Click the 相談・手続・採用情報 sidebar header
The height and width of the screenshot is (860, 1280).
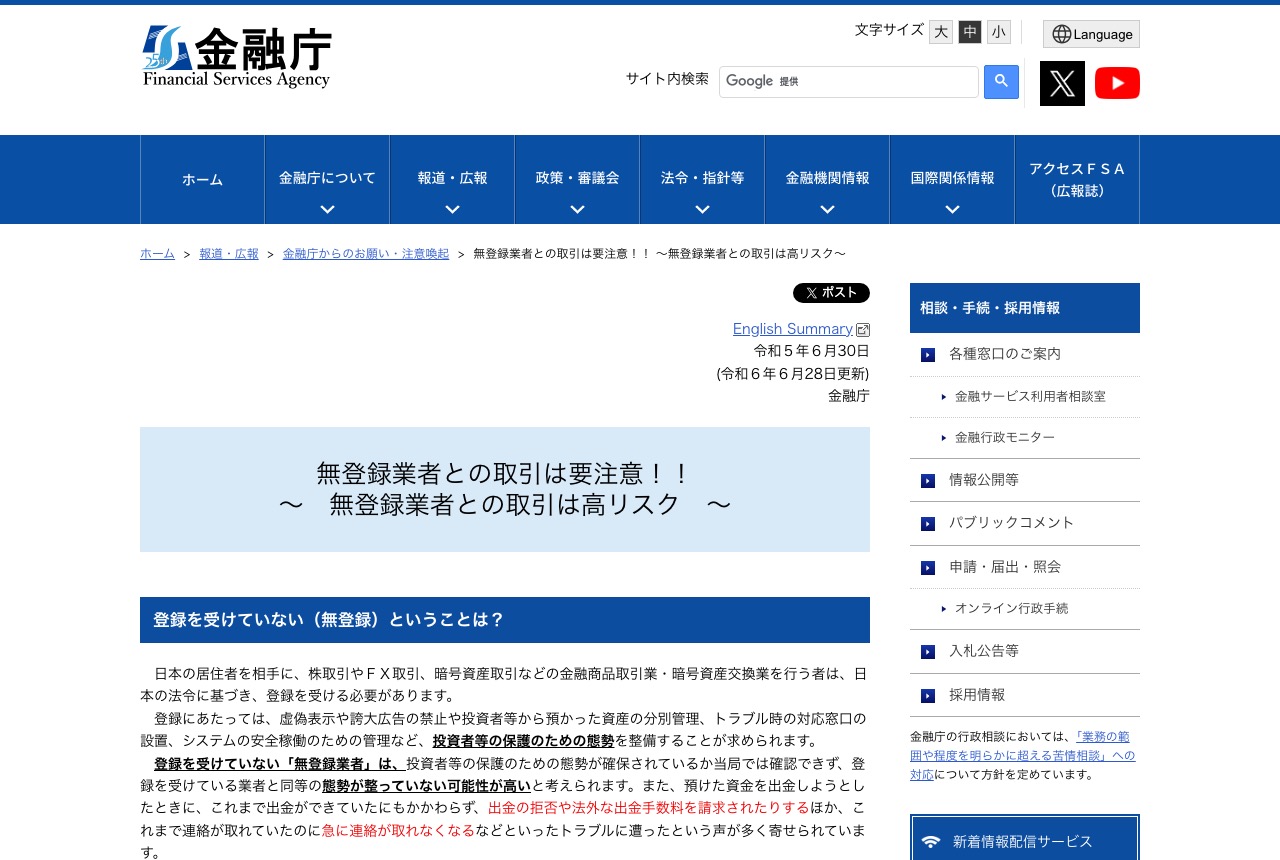pos(1025,308)
